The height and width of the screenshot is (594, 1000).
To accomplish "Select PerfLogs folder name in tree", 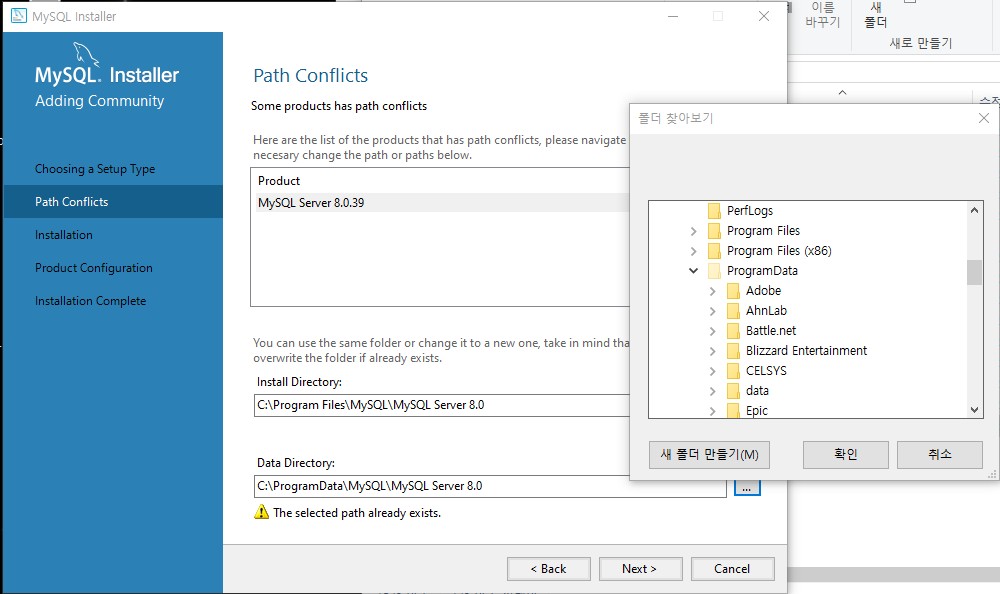I will 750,211.
